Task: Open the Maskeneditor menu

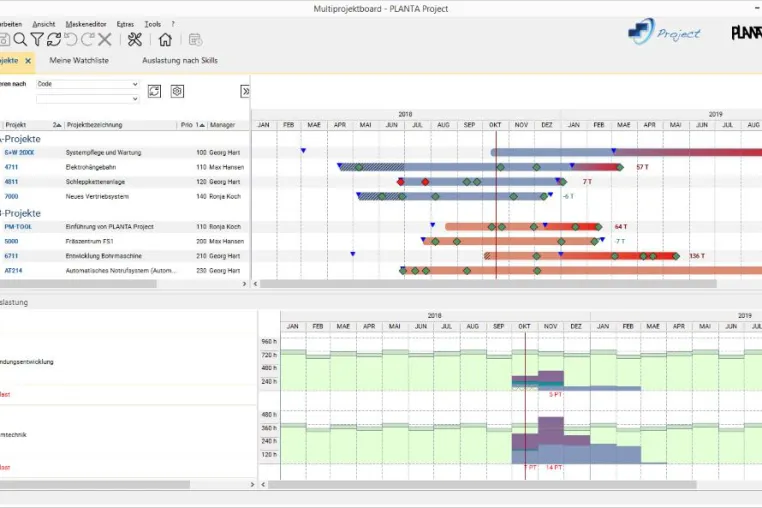Action: point(86,24)
